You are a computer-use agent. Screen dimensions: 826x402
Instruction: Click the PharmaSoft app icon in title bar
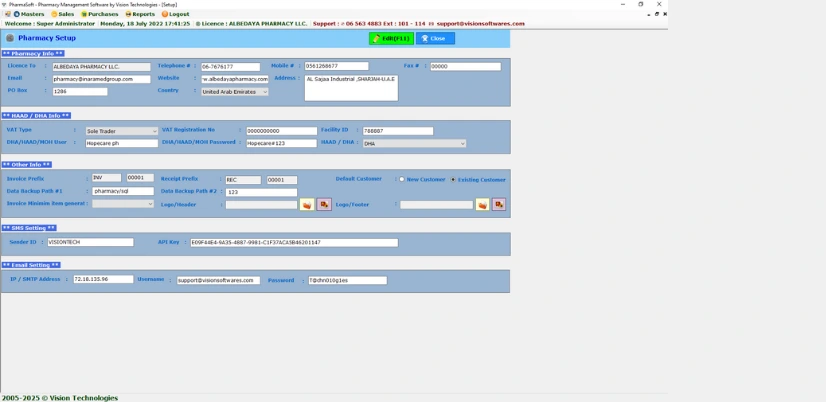click(4, 4)
